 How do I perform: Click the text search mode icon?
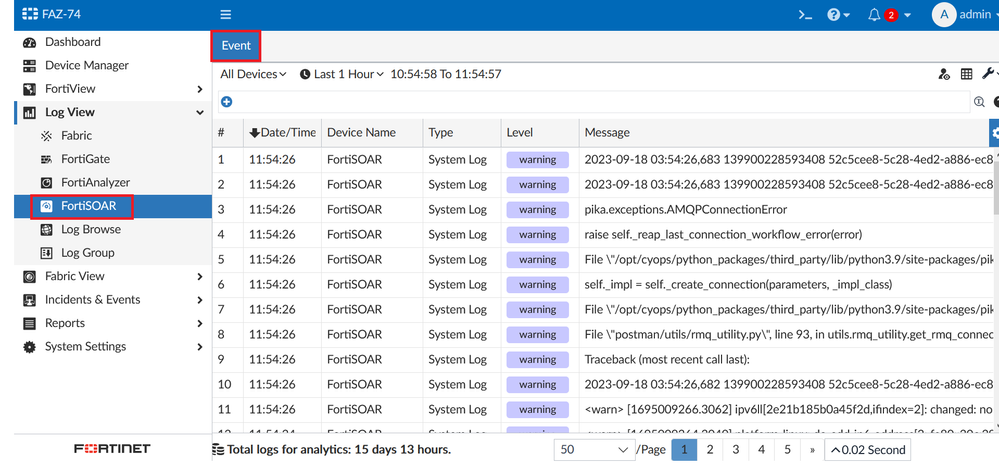(979, 102)
